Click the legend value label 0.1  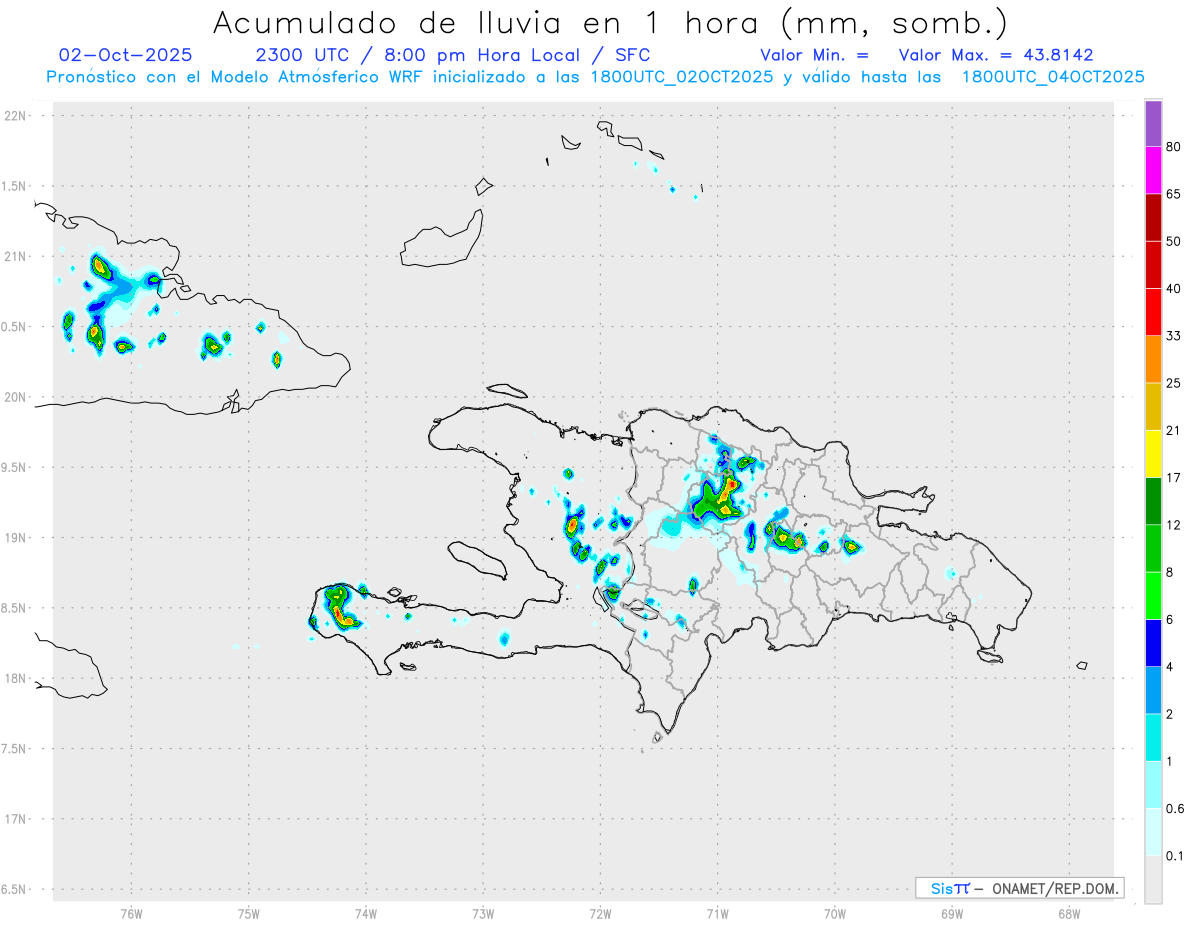[1175, 856]
